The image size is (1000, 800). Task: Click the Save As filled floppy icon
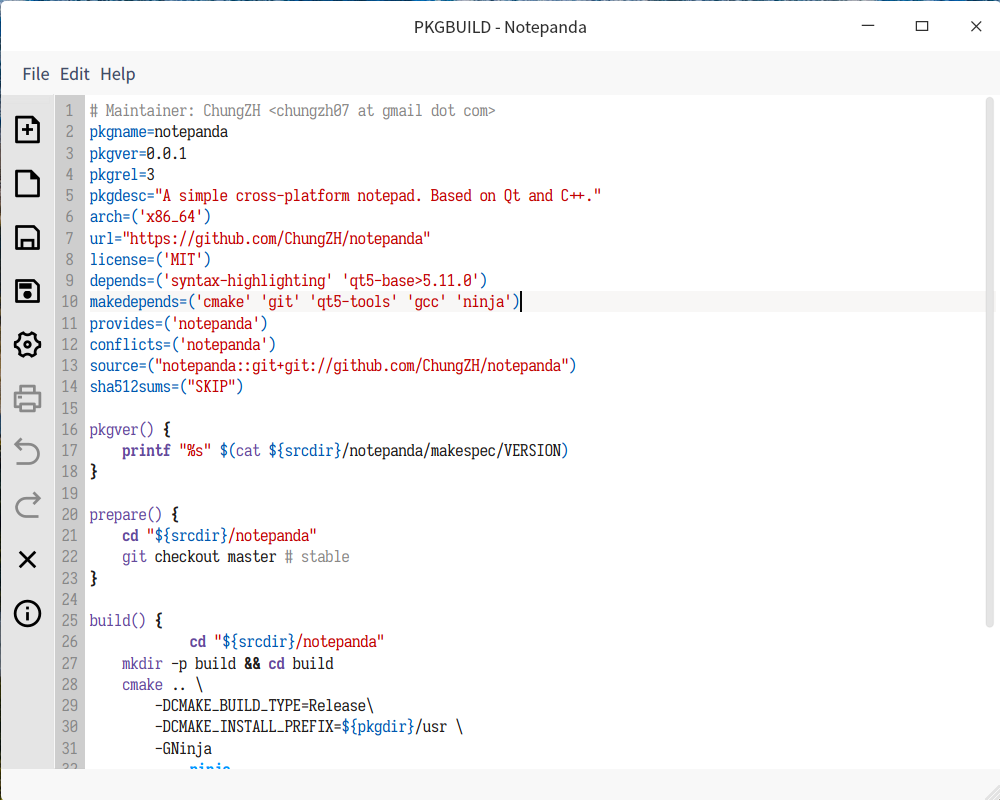[x=27, y=292]
